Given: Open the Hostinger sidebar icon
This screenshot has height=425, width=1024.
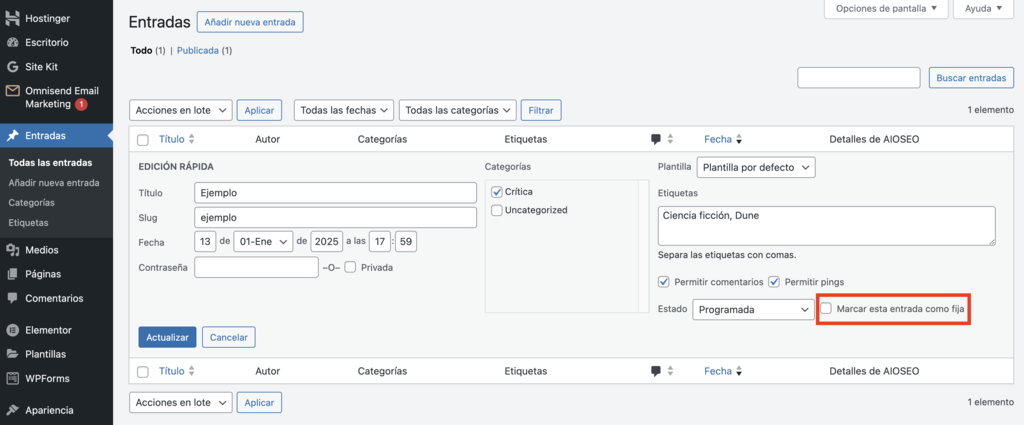Looking at the screenshot, I should 12,18.
